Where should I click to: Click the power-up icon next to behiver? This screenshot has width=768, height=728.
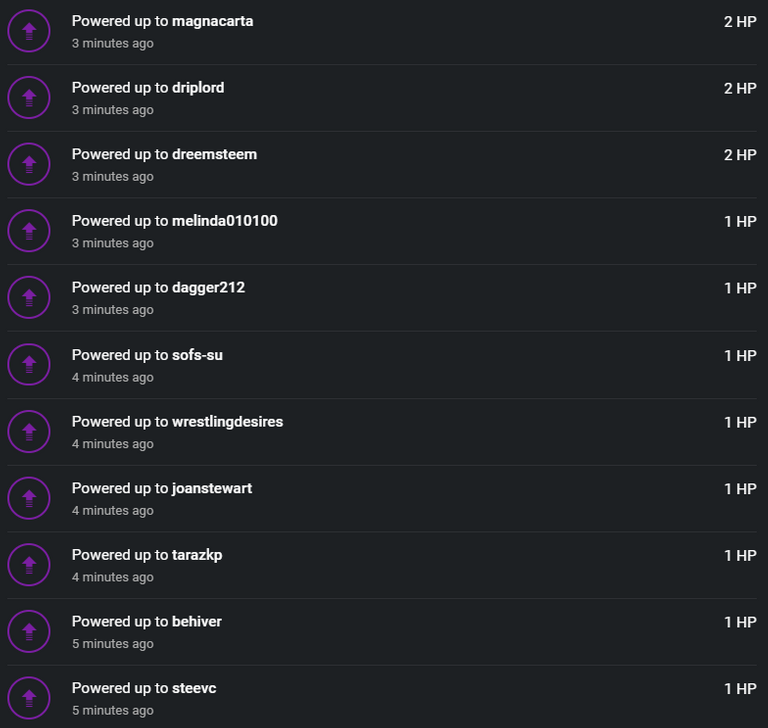tap(29, 631)
